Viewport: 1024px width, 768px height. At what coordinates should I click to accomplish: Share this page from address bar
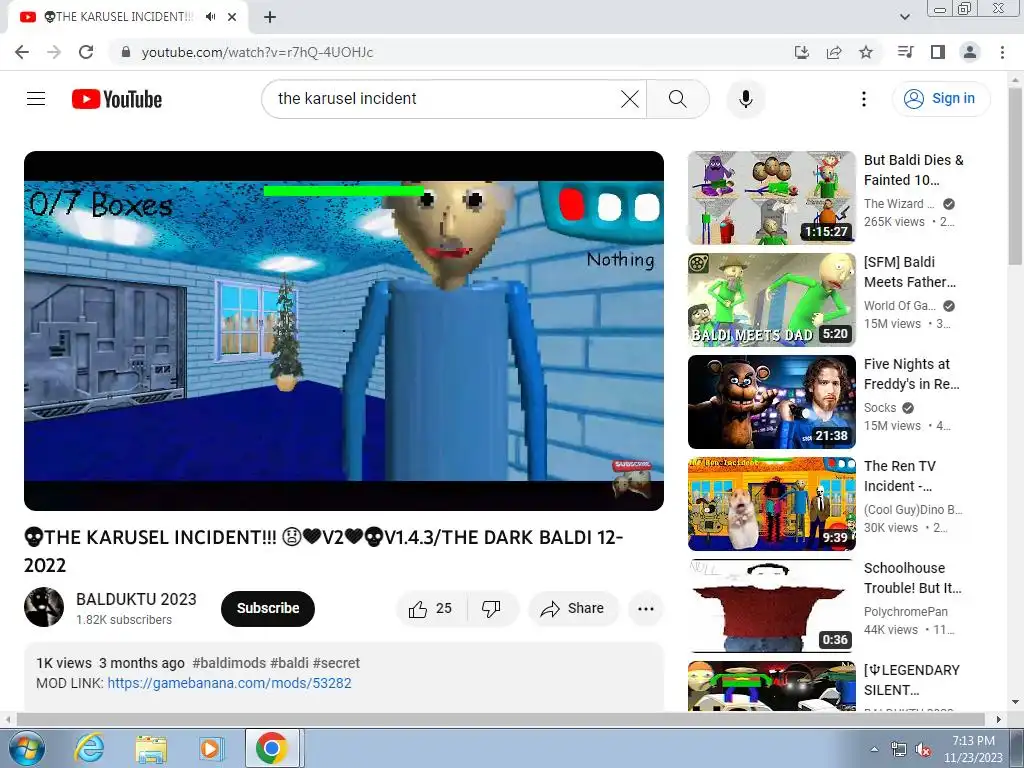(834, 52)
